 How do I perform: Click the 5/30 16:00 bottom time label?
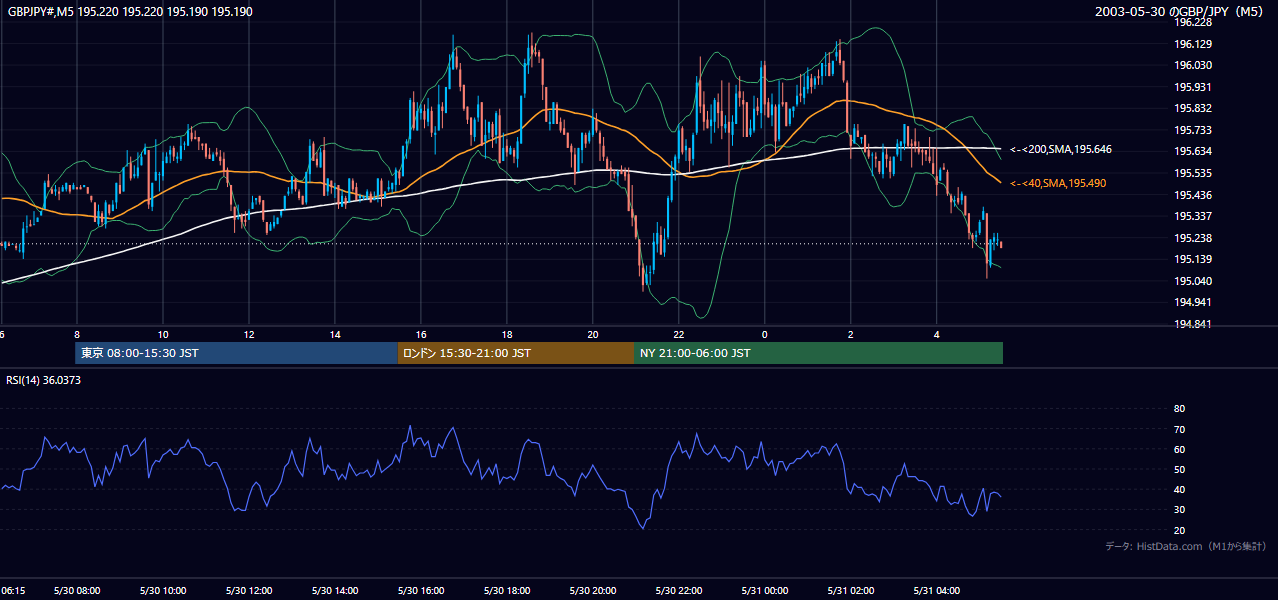(421, 591)
